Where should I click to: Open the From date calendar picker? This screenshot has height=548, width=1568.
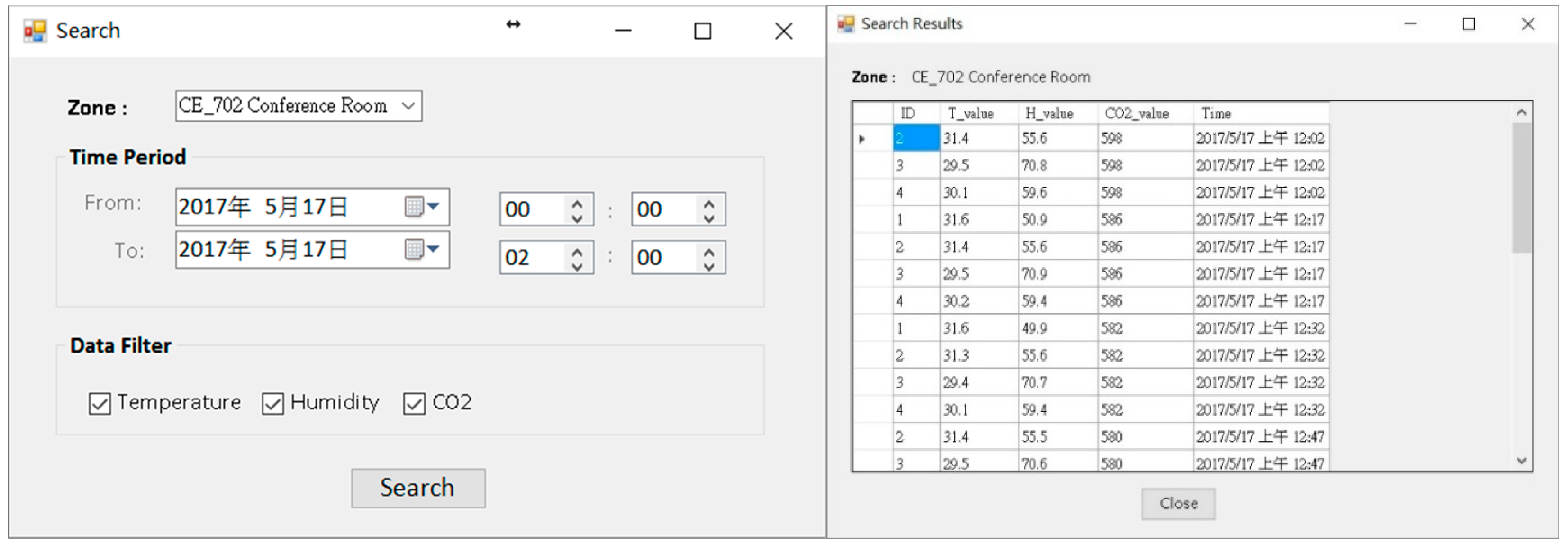tap(422, 207)
